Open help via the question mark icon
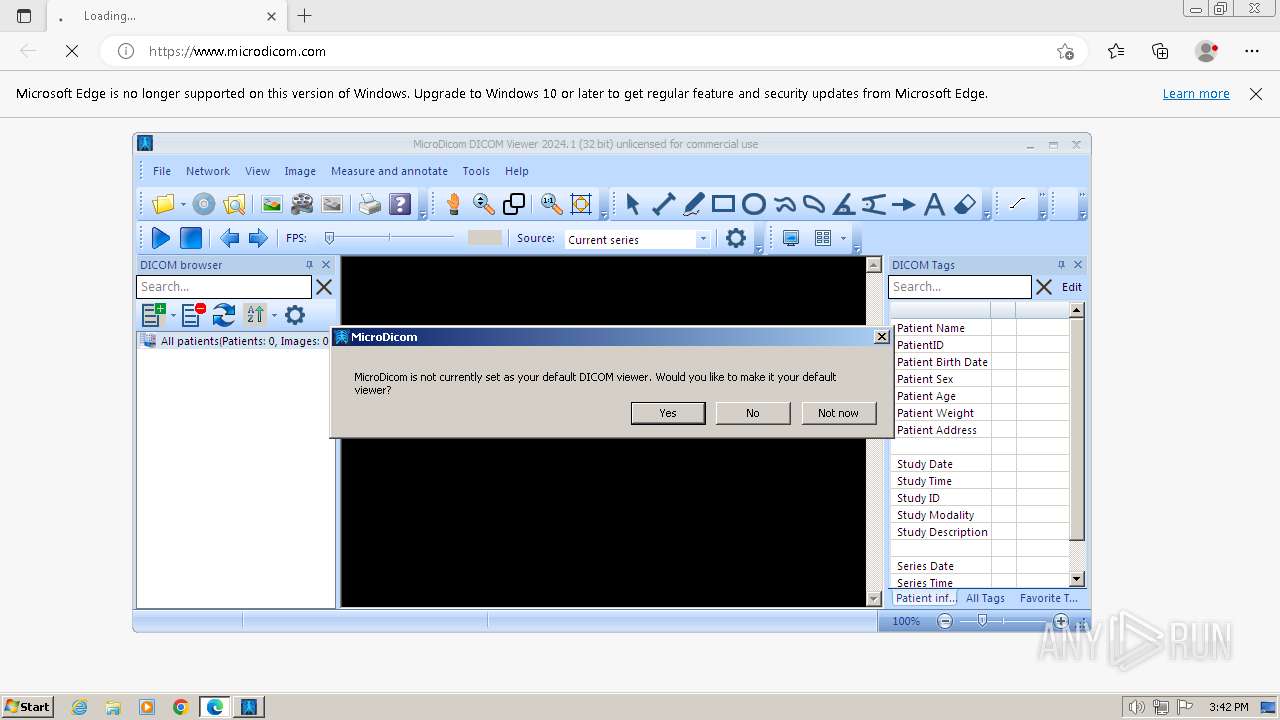 (400, 204)
